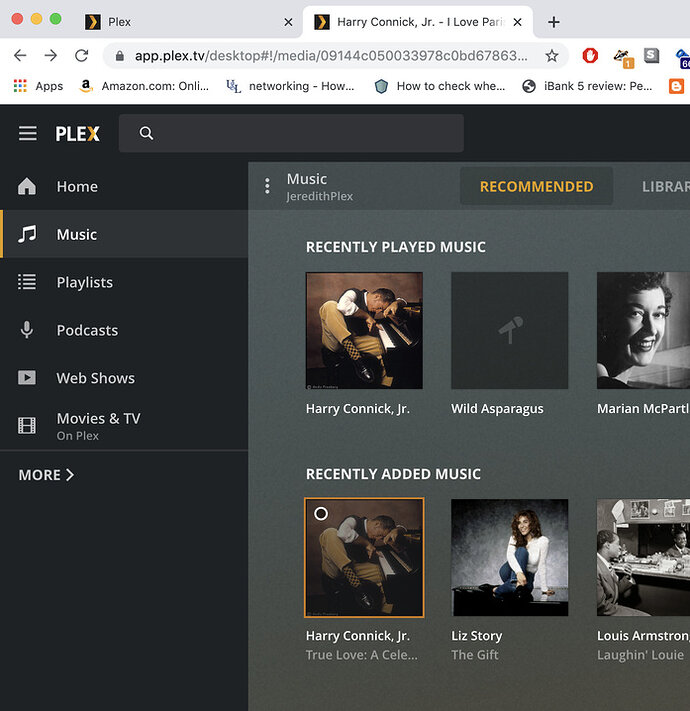Open Wild Asparagus placeholder thumbnail
Image resolution: width=690 pixels, height=711 pixels.
pyautogui.click(x=510, y=331)
